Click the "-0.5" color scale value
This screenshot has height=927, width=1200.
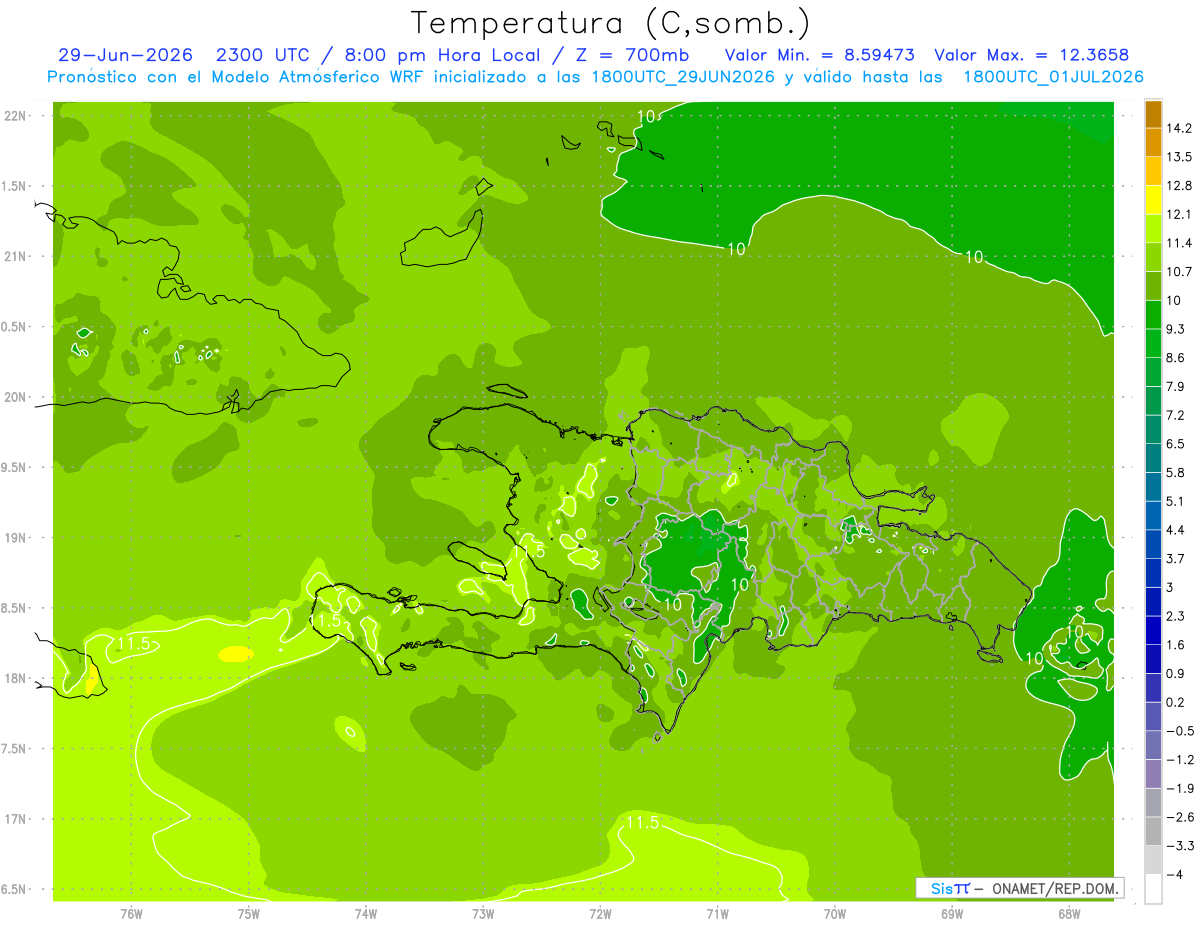click(1179, 731)
